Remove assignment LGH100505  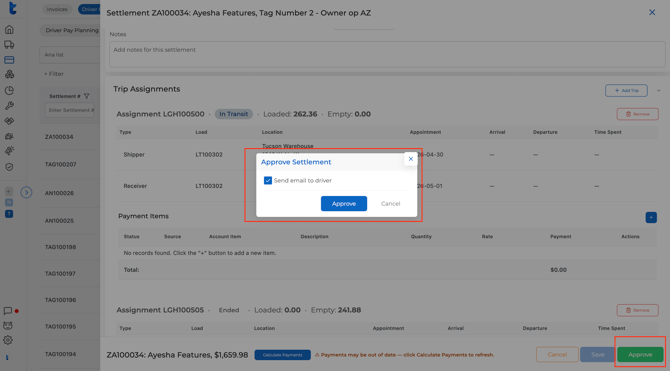coord(637,310)
